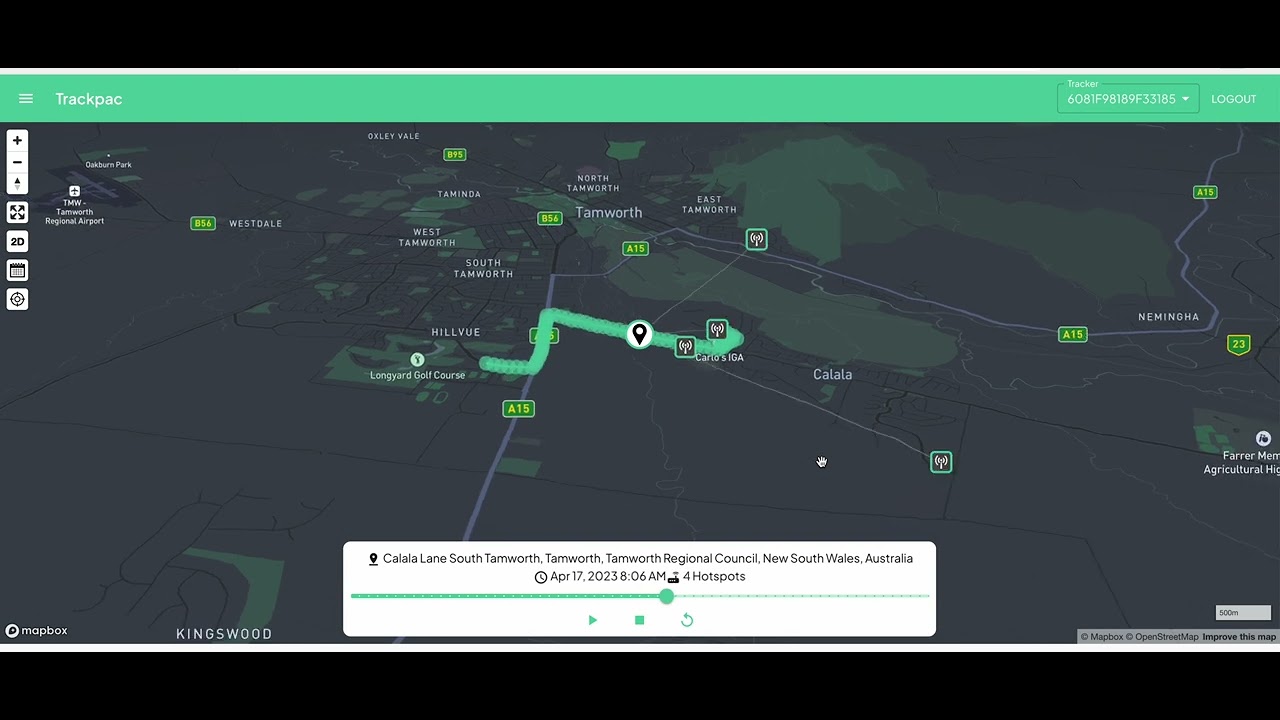This screenshot has width=1280, height=720.
Task: Click the KINGSWOOD map label
Action: click(x=224, y=634)
